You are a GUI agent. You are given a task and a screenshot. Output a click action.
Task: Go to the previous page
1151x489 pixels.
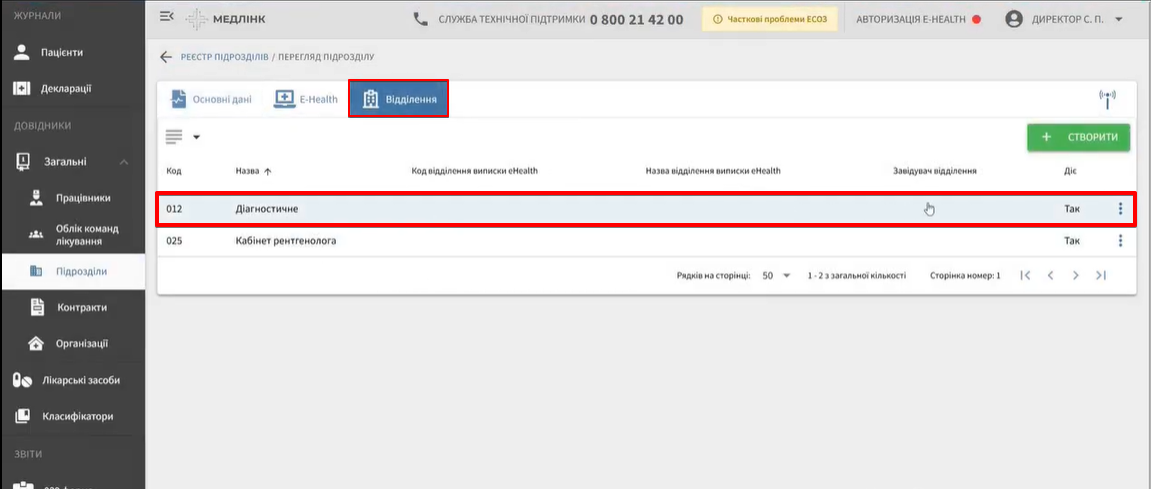point(1050,276)
